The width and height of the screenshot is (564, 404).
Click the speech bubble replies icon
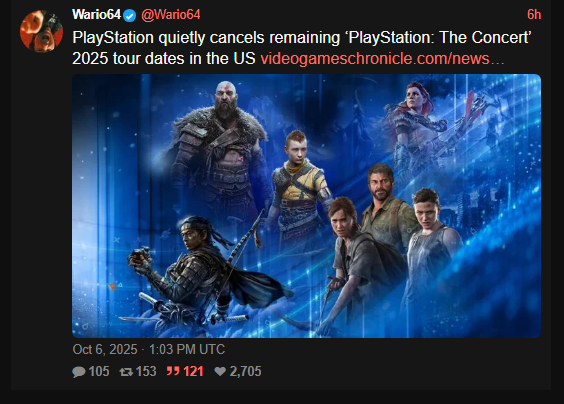point(79,372)
